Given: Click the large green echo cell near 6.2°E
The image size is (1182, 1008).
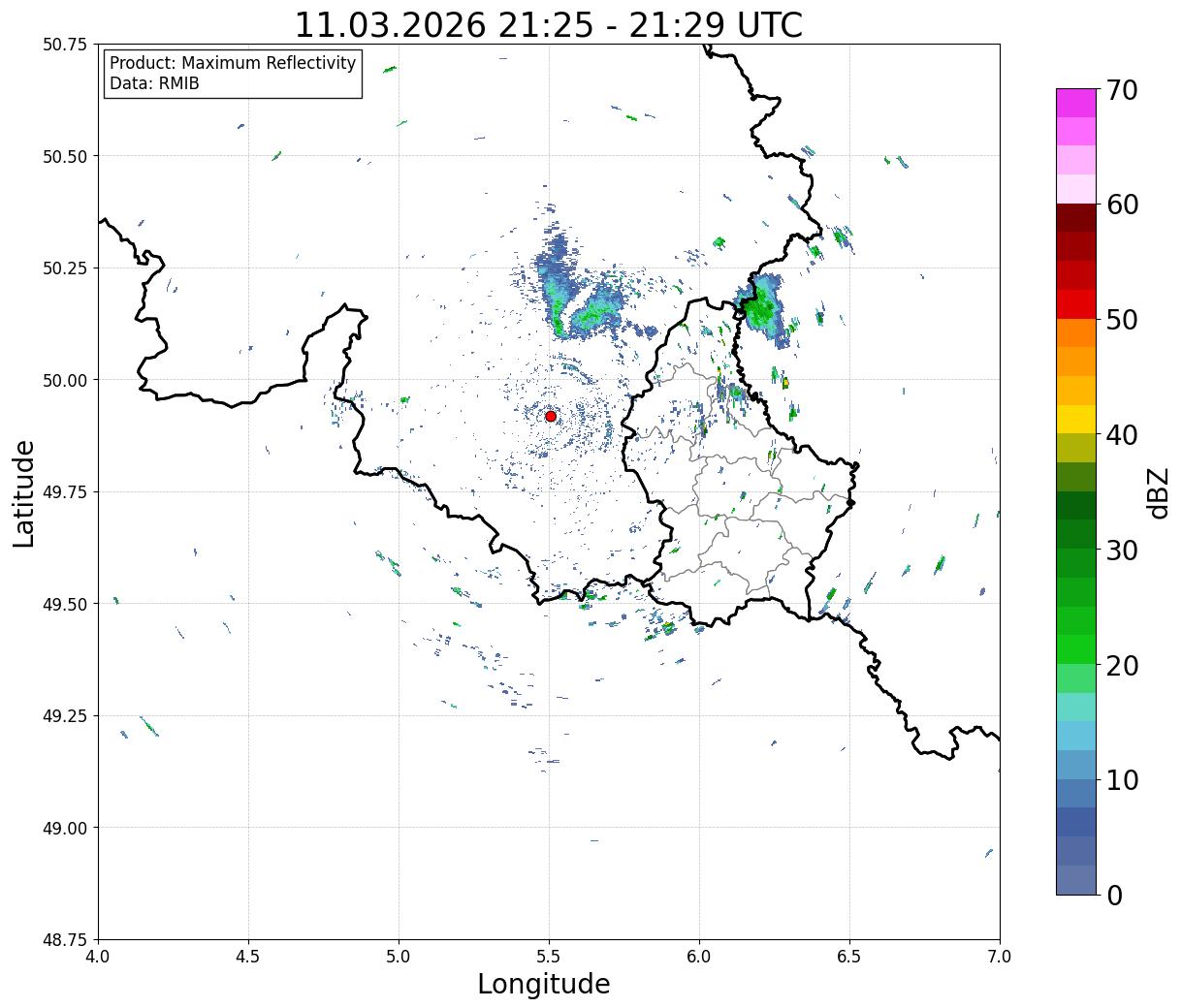Looking at the screenshot, I should click(x=759, y=308).
